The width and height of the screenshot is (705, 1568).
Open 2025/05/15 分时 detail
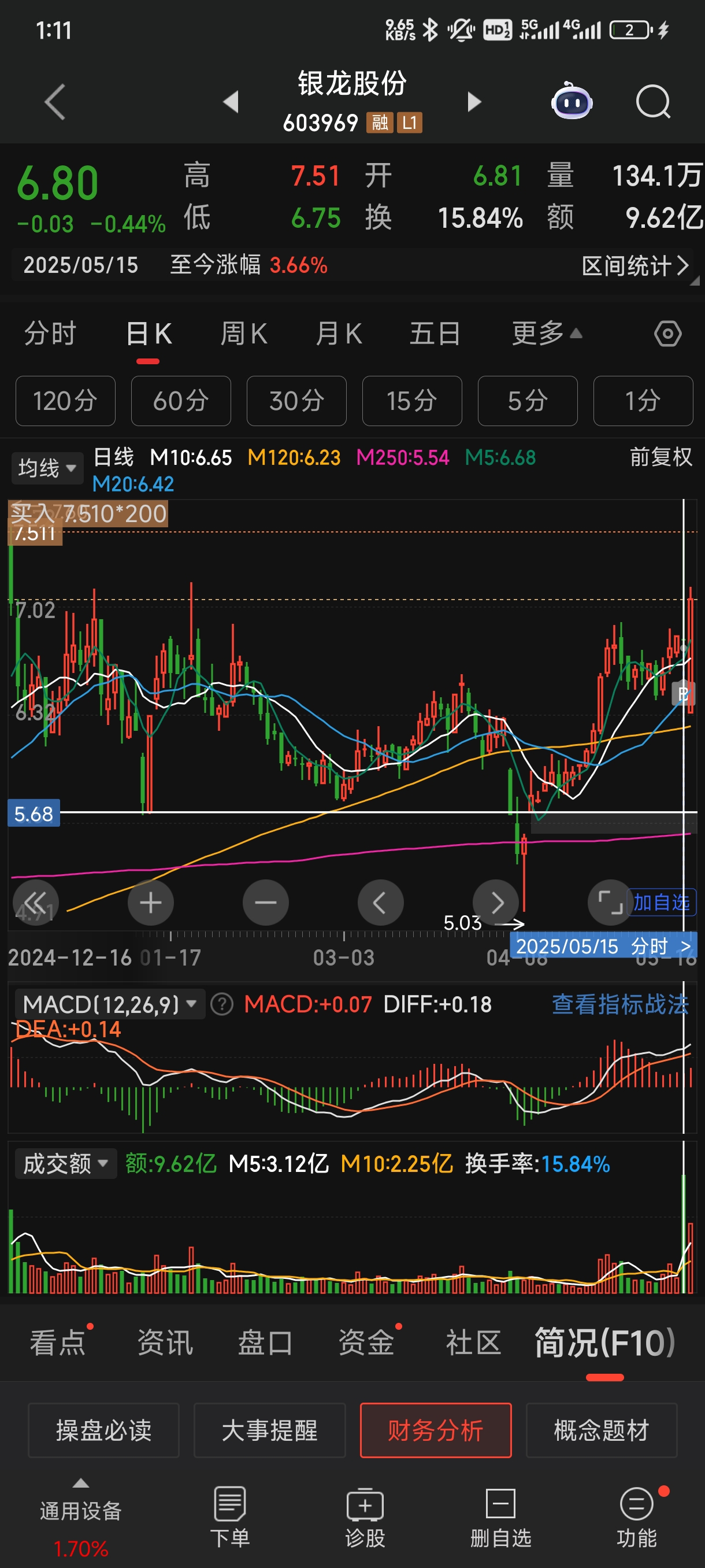point(603,946)
